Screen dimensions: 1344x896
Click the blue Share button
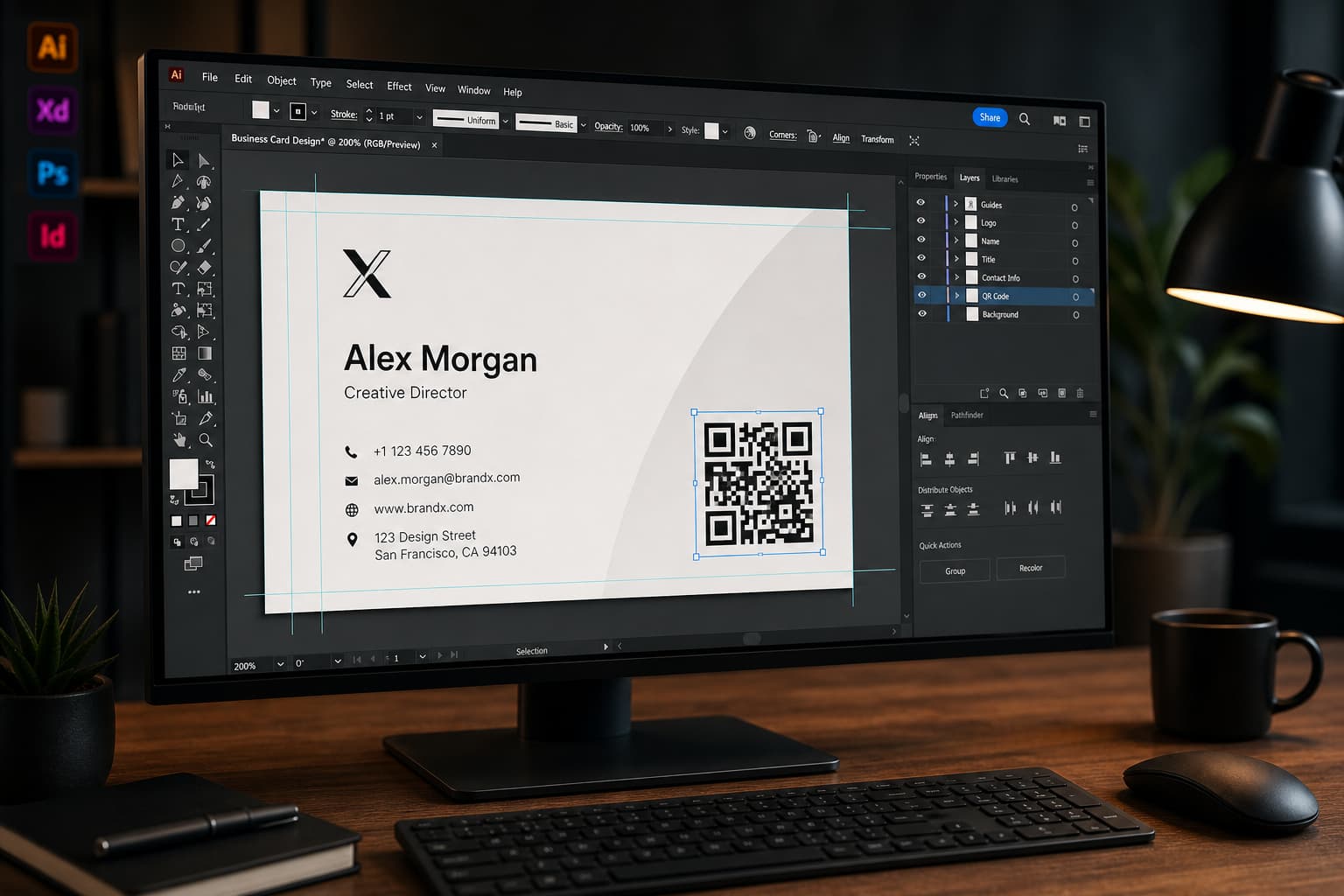coord(990,117)
